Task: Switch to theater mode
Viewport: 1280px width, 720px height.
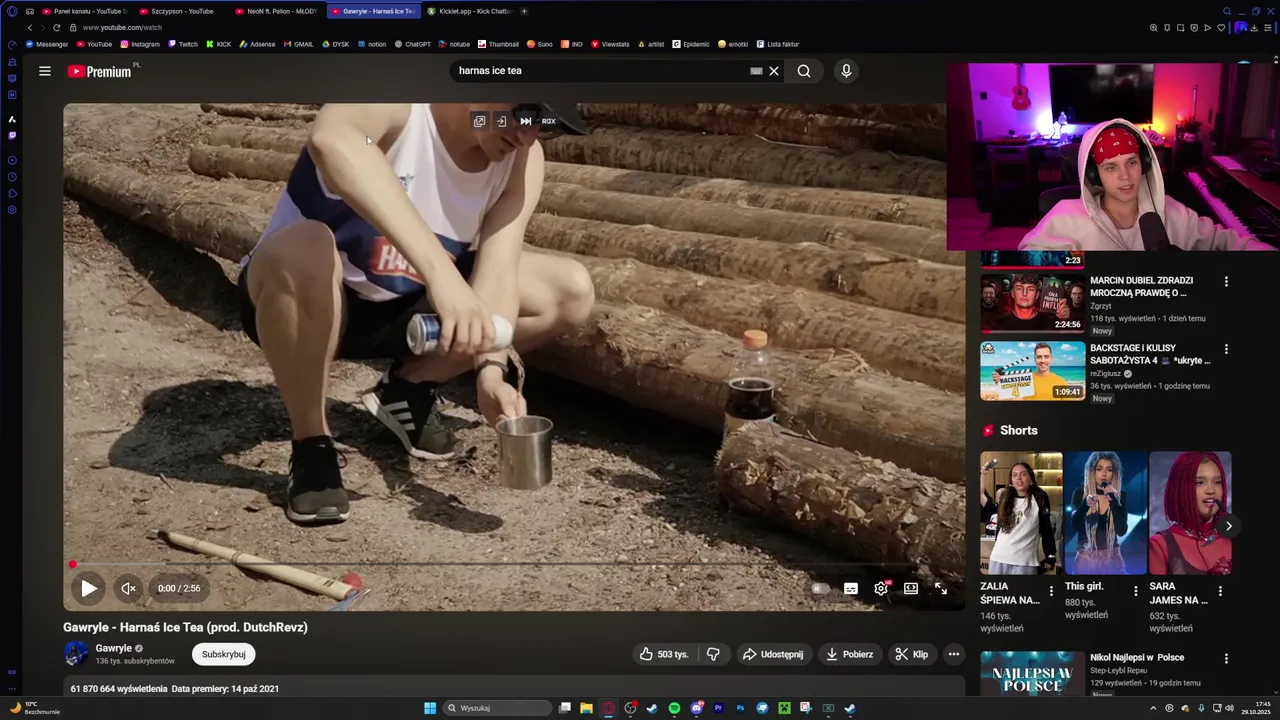Action: pos(911,589)
